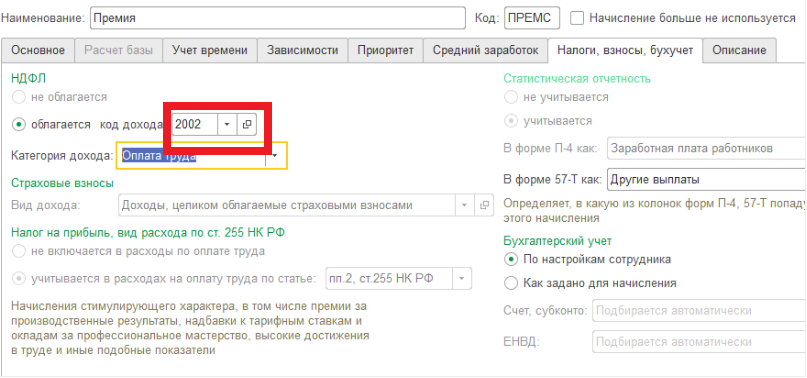This screenshot has width=807, height=378.
Task: Open the Описание tab
Action: pyautogui.click(x=739, y=50)
